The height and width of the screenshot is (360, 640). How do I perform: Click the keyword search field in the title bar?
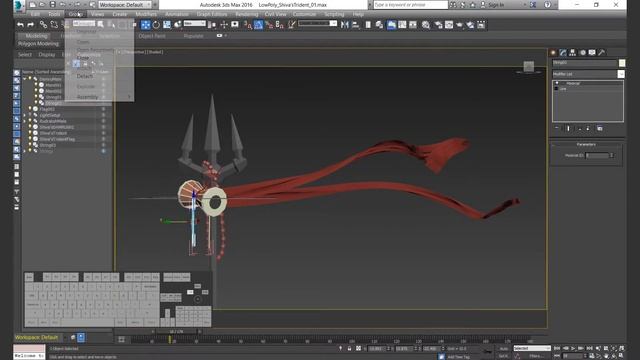411,5
